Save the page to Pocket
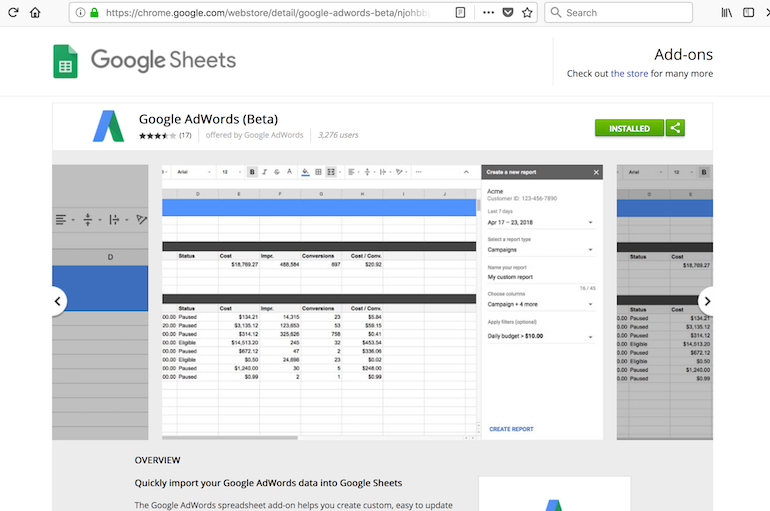770x511 pixels. [508, 12]
